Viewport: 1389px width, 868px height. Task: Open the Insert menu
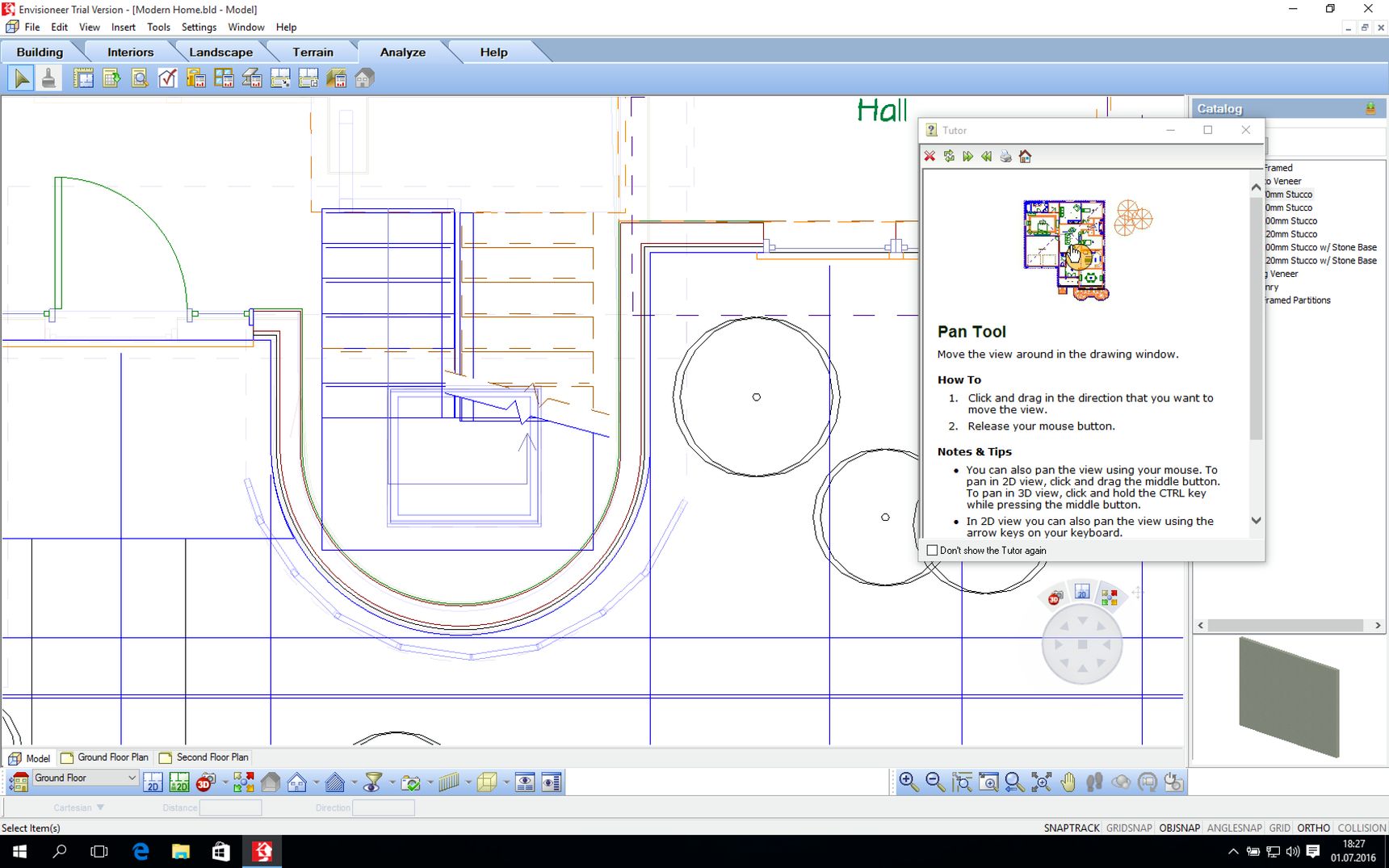[x=124, y=27]
